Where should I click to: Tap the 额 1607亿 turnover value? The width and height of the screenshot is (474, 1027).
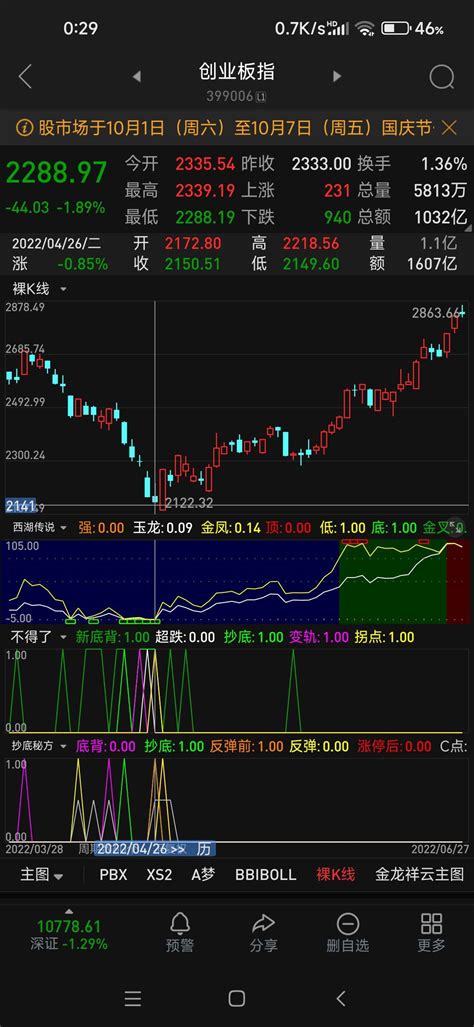[x=432, y=264]
